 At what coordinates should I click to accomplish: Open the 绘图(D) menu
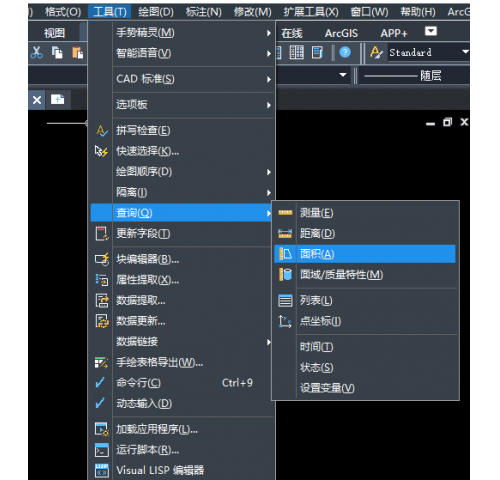click(x=156, y=12)
